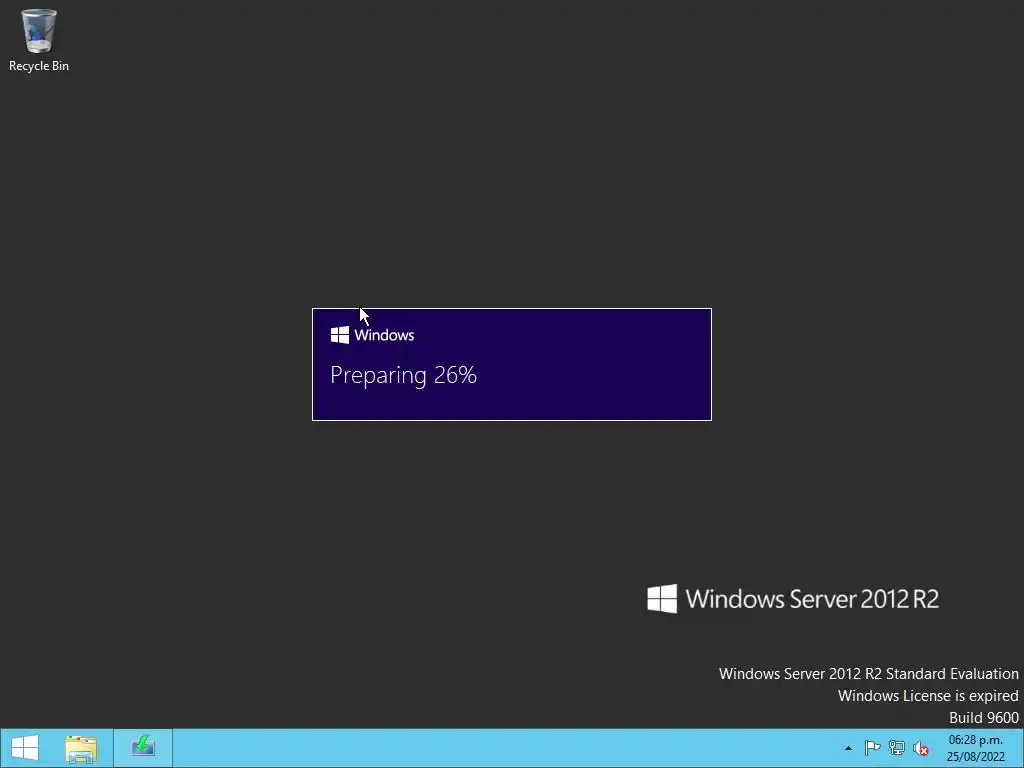The height and width of the screenshot is (768, 1024).
Task: Click the Windows logo in the dialog
Action: pyautogui.click(x=340, y=335)
